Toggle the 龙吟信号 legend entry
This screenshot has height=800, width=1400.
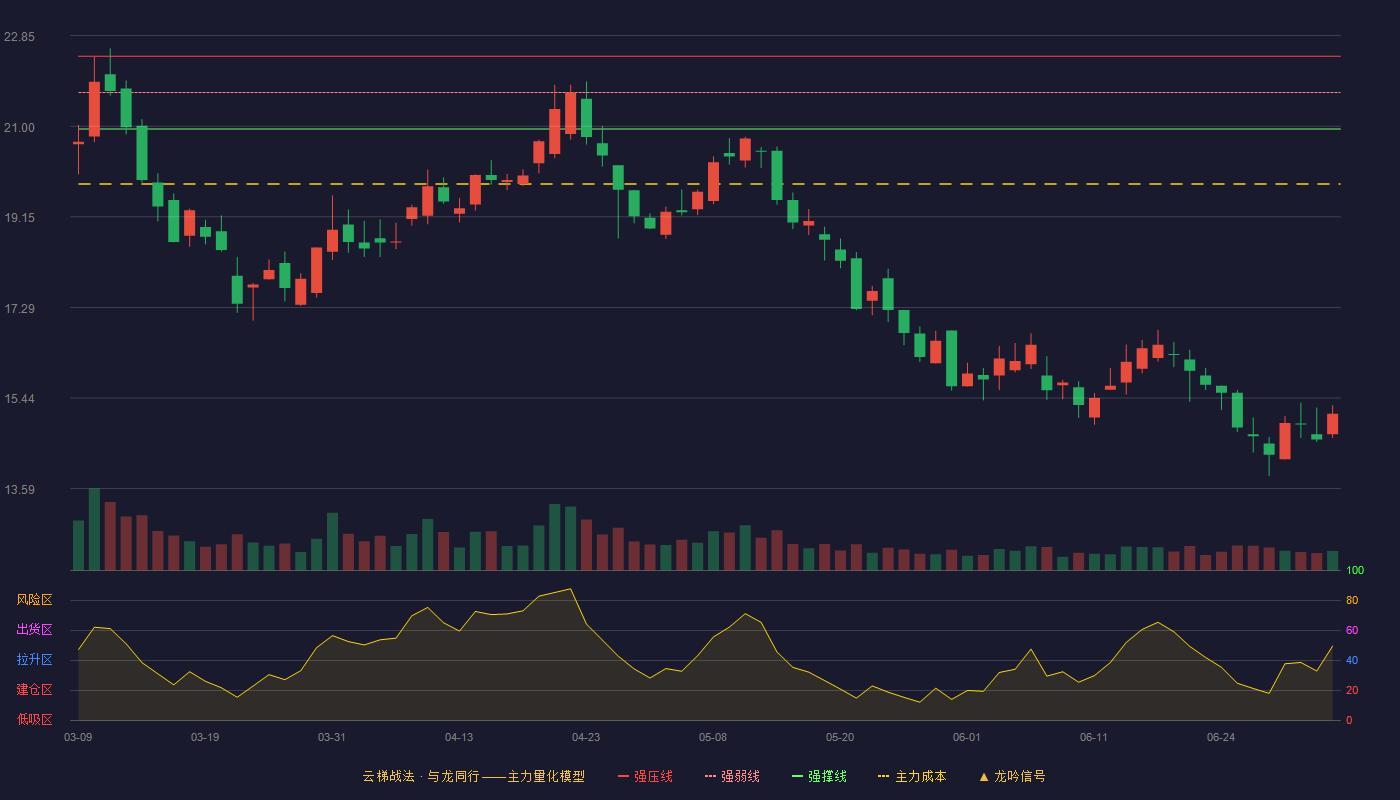tap(1012, 776)
